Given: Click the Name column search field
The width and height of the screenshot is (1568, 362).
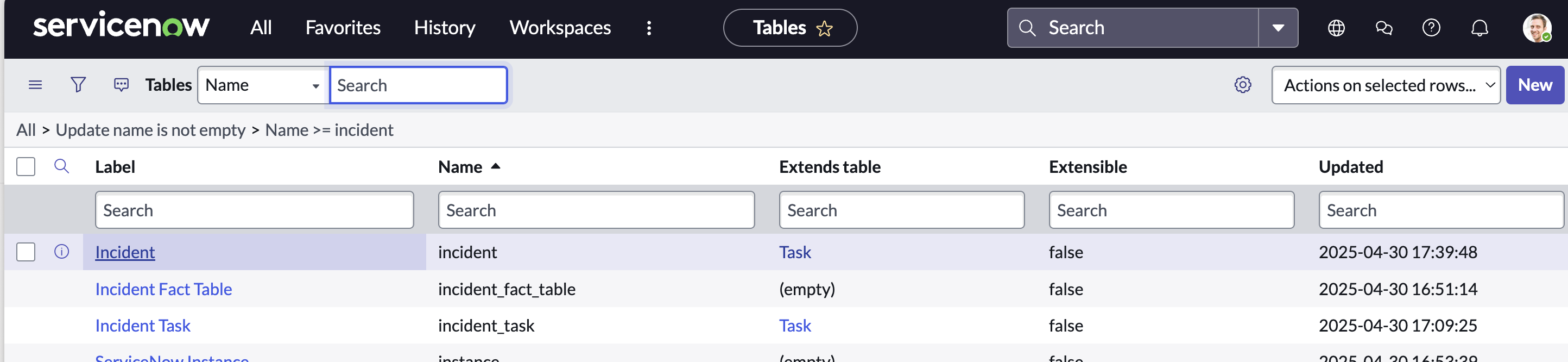Looking at the screenshot, I should [x=596, y=210].
